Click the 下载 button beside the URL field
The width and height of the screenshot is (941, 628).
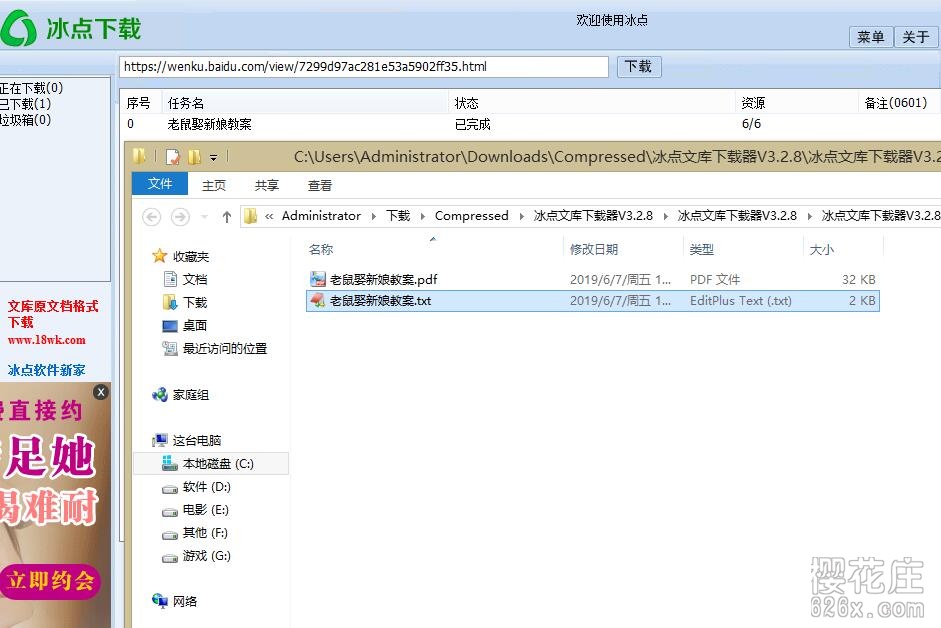pos(639,67)
